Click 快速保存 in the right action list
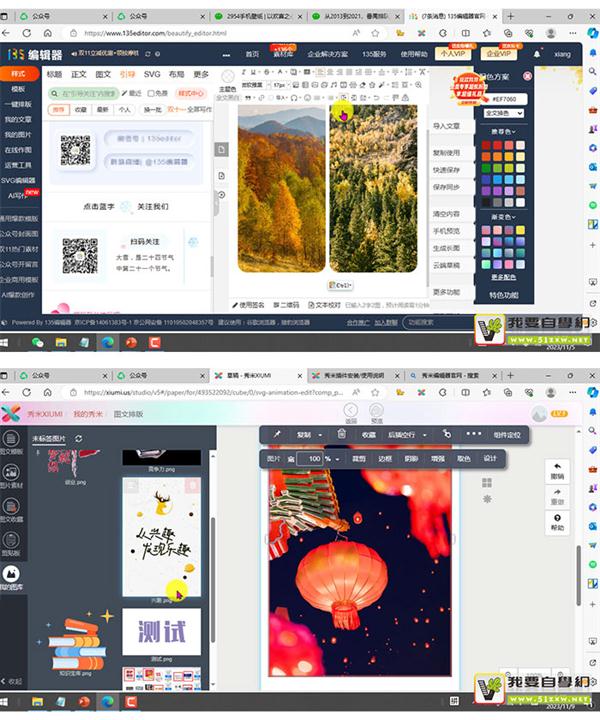Screen dimensions: 600x720 coord(446,170)
